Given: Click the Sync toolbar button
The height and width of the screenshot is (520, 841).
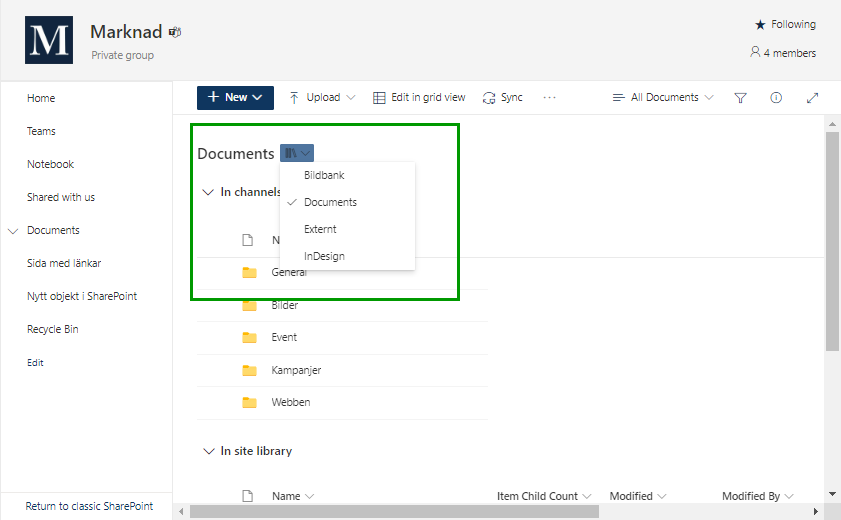Looking at the screenshot, I should click(x=502, y=98).
